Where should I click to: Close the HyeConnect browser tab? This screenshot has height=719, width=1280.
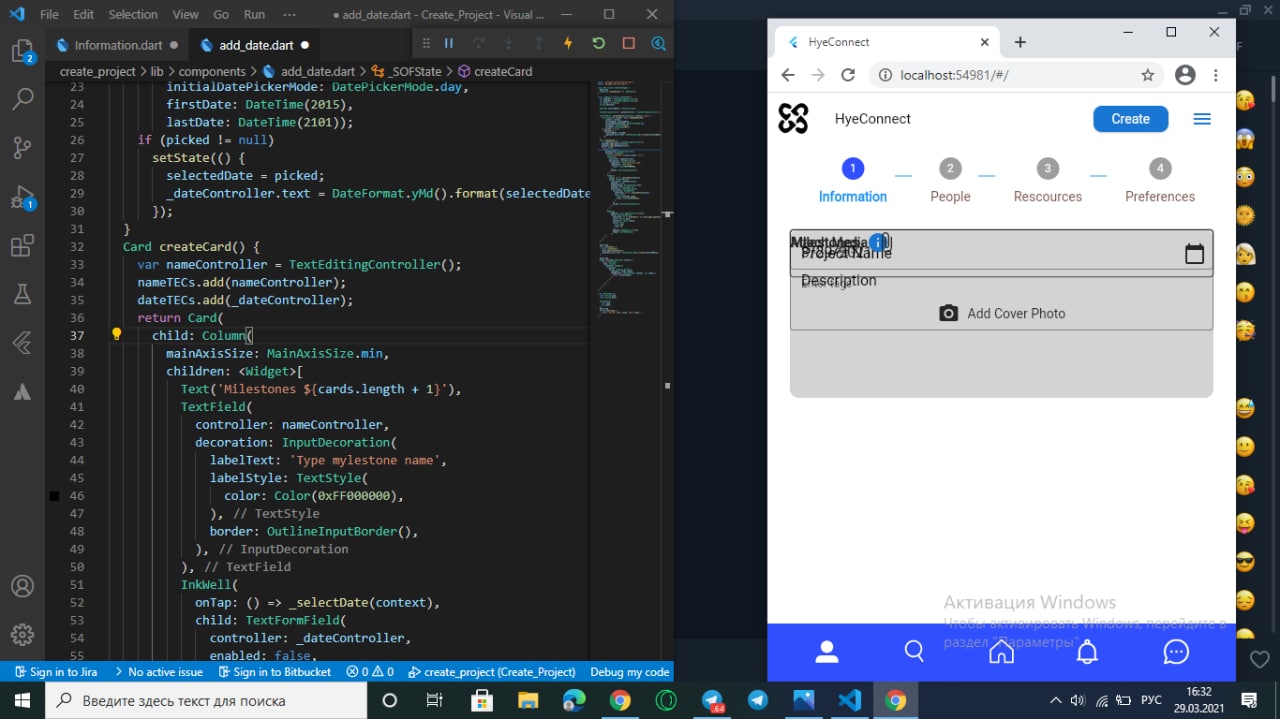984,42
